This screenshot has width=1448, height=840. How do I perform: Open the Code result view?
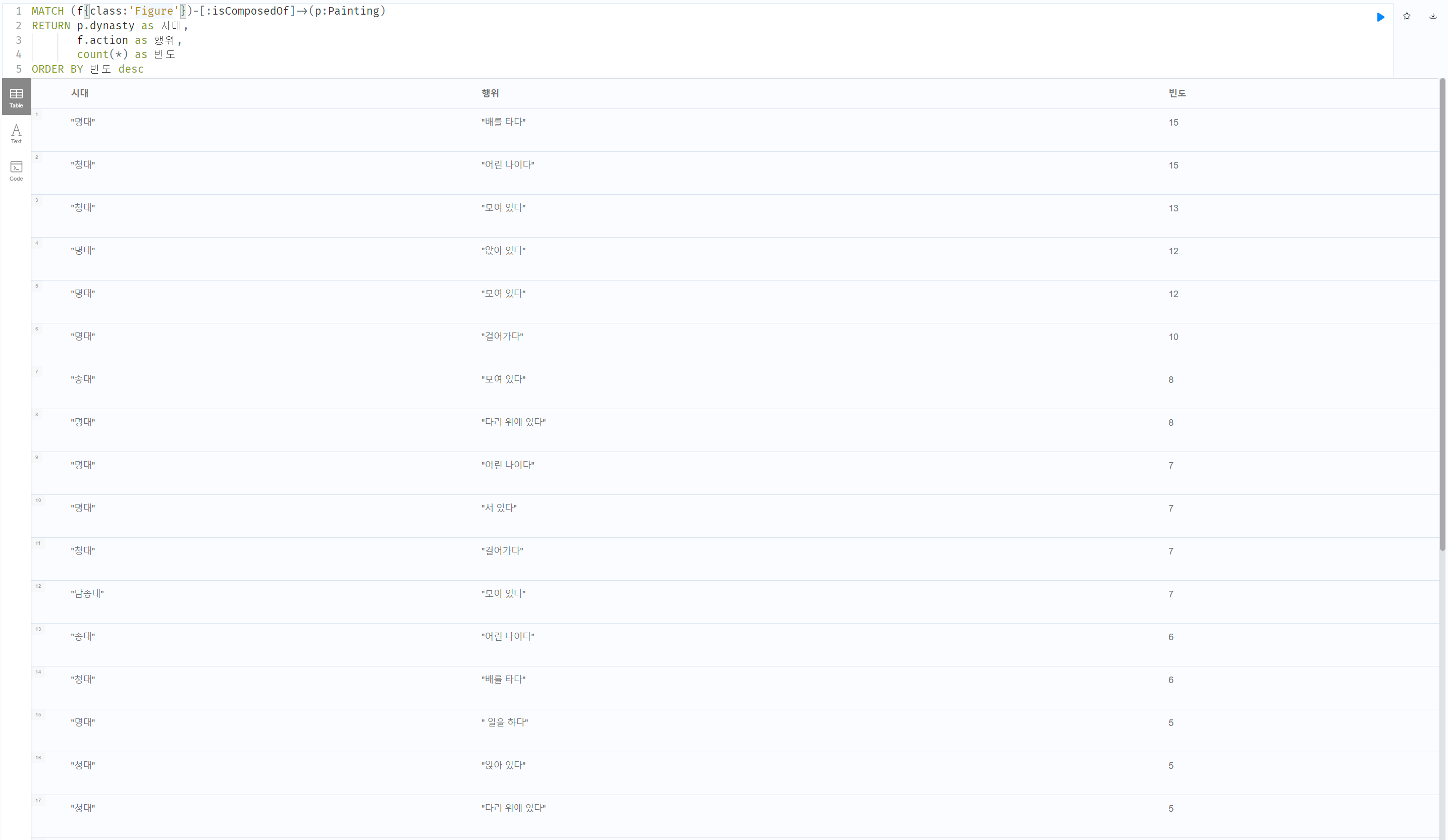tap(16, 171)
